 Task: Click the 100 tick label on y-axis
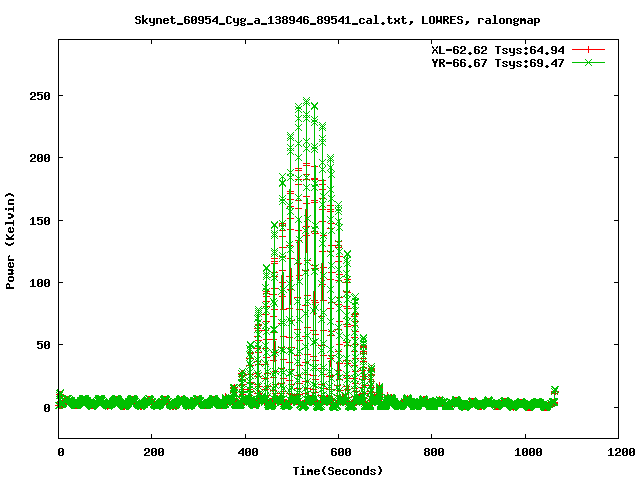click(x=39, y=283)
